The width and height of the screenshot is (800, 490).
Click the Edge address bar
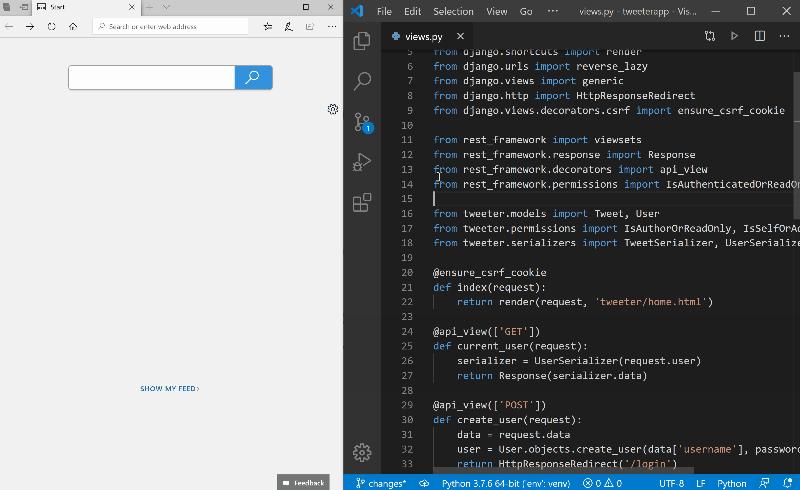tap(170, 27)
